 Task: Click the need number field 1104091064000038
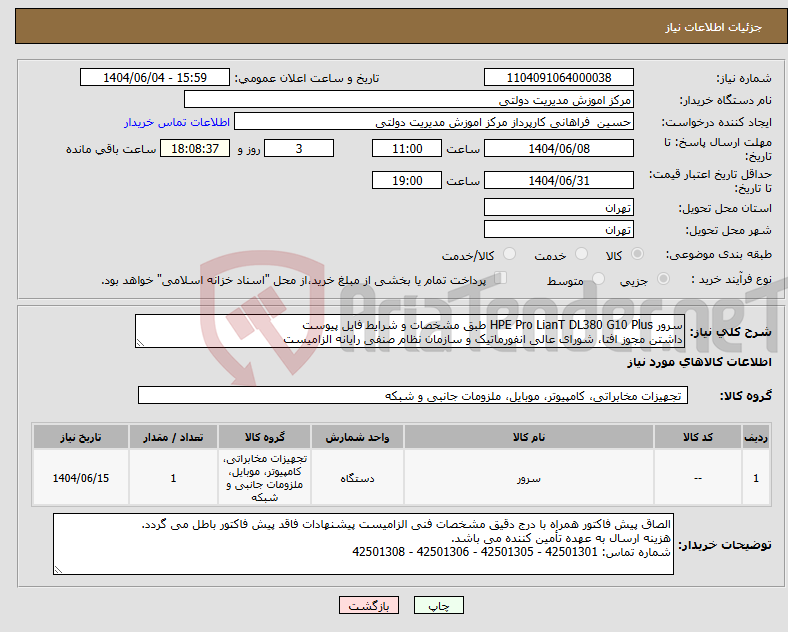[558, 78]
